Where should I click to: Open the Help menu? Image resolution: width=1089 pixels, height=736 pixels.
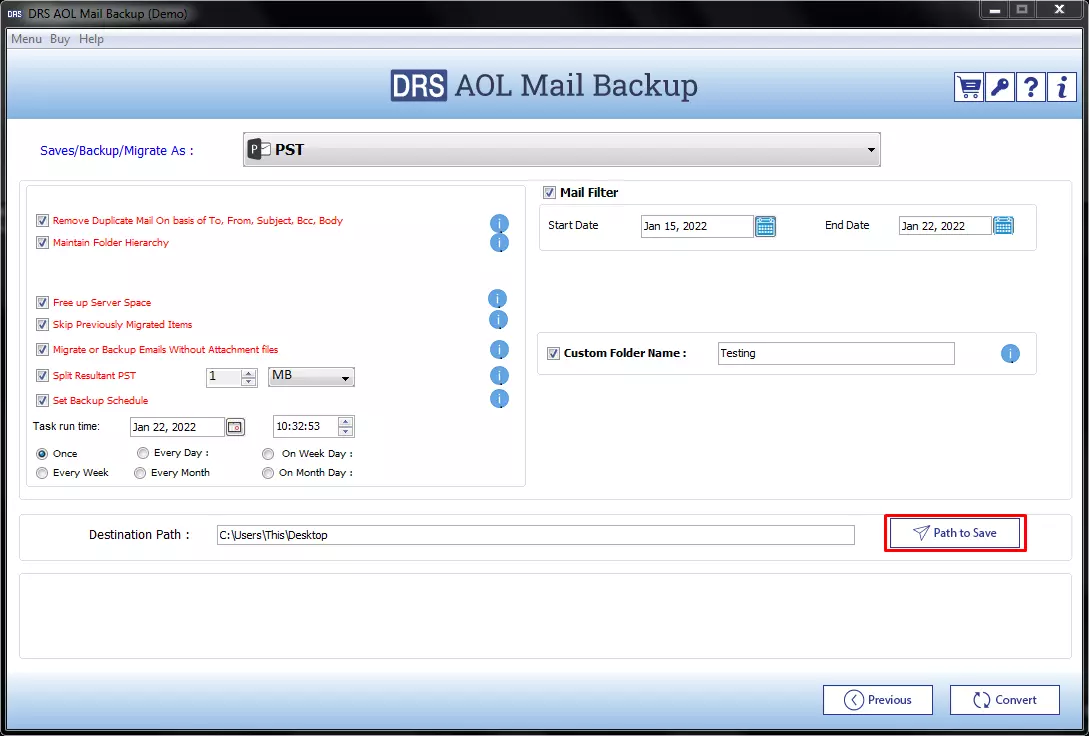tap(91, 39)
